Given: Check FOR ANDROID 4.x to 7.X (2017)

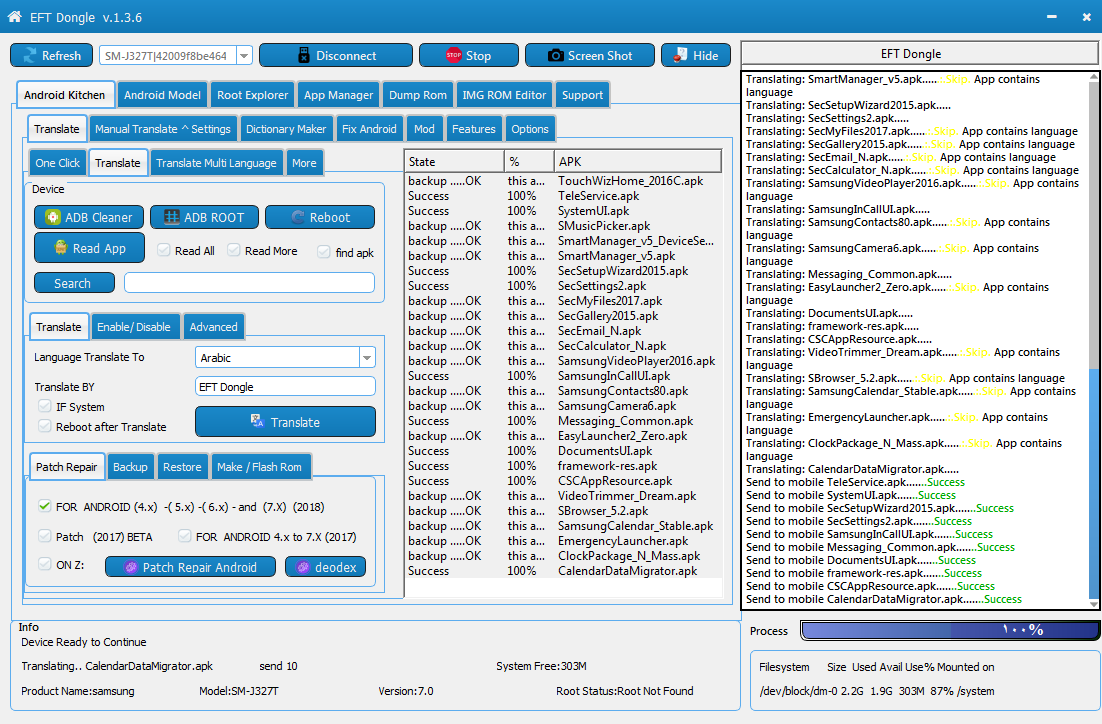Looking at the screenshot, I should pyautogui.click(x=185, y=536).
